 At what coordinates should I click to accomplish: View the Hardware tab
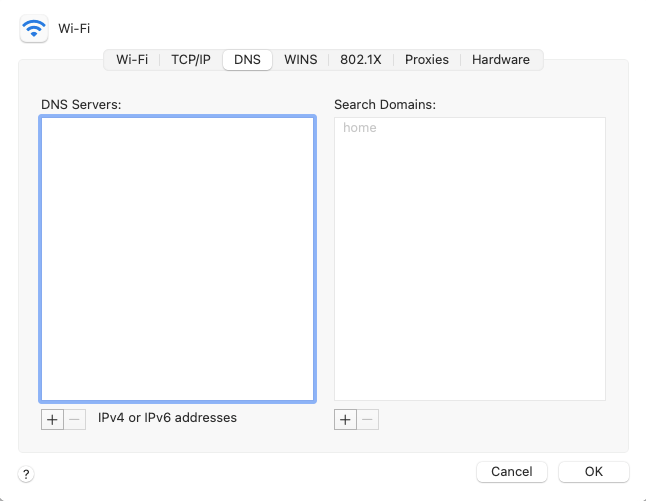(x=501, y=60)
